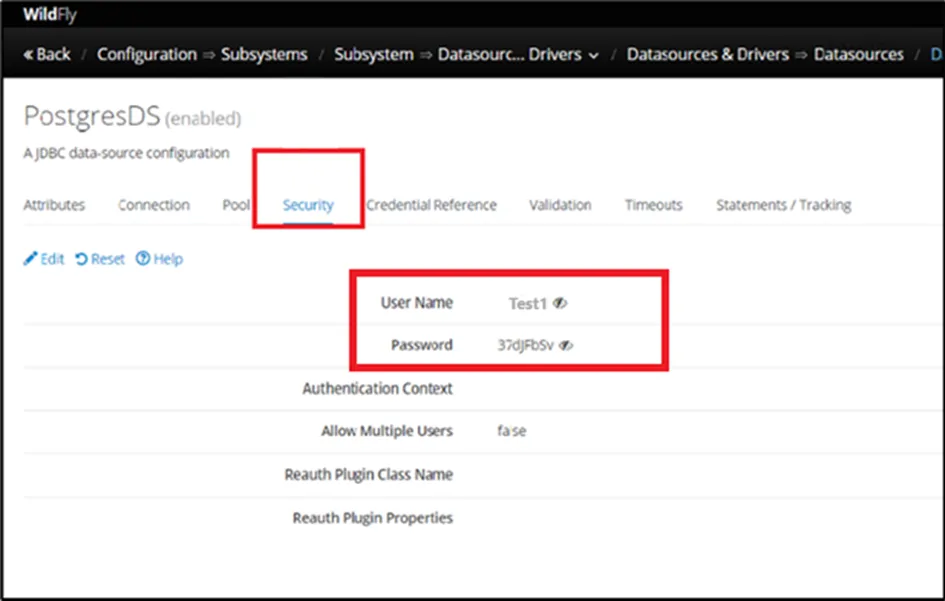Click the User Name label
The height and width of the screenshot is (601, 945).
[x=416, y=303]
